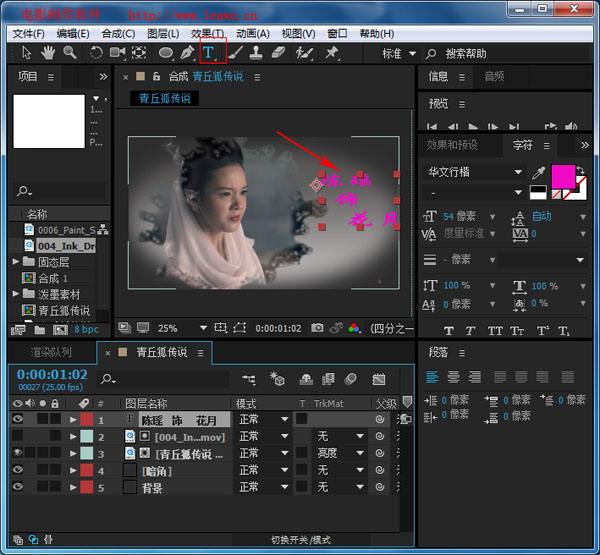Screen dimensions: 600x555
Task: Toggle Faux Bold text style
Action: click(x=449, y=331)
